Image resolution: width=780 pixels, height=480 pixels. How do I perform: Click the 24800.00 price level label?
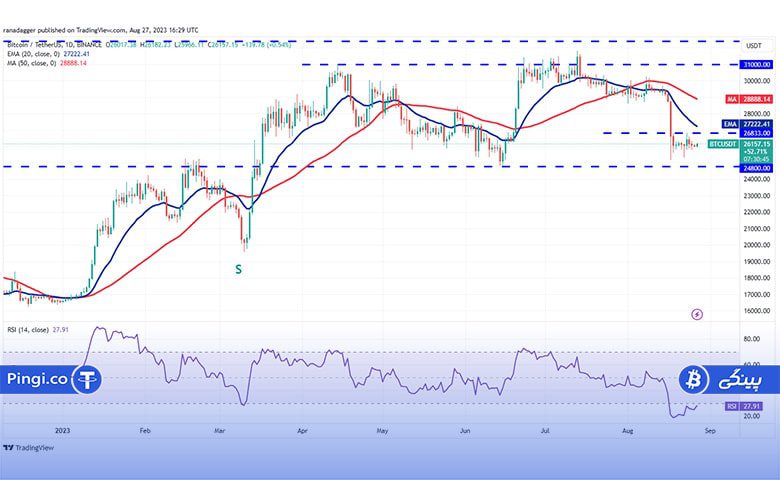757,168
